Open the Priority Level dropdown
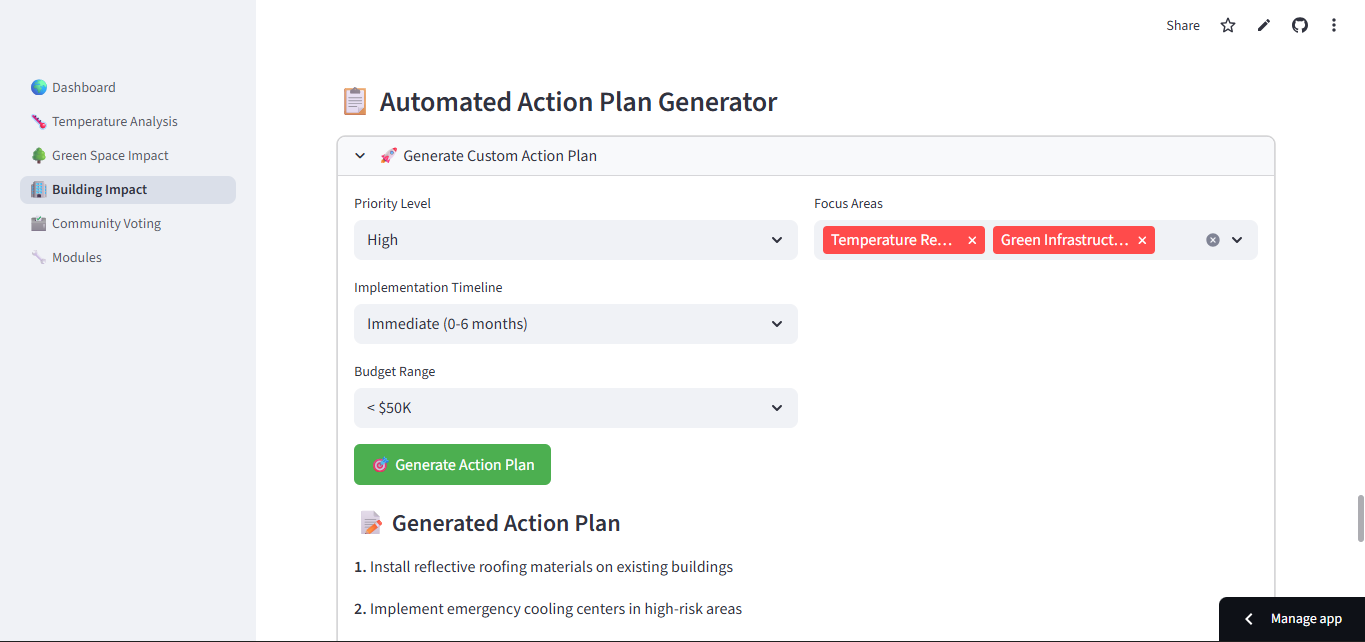This screenshot has width=1365, height=642. [x=575, y=240]
